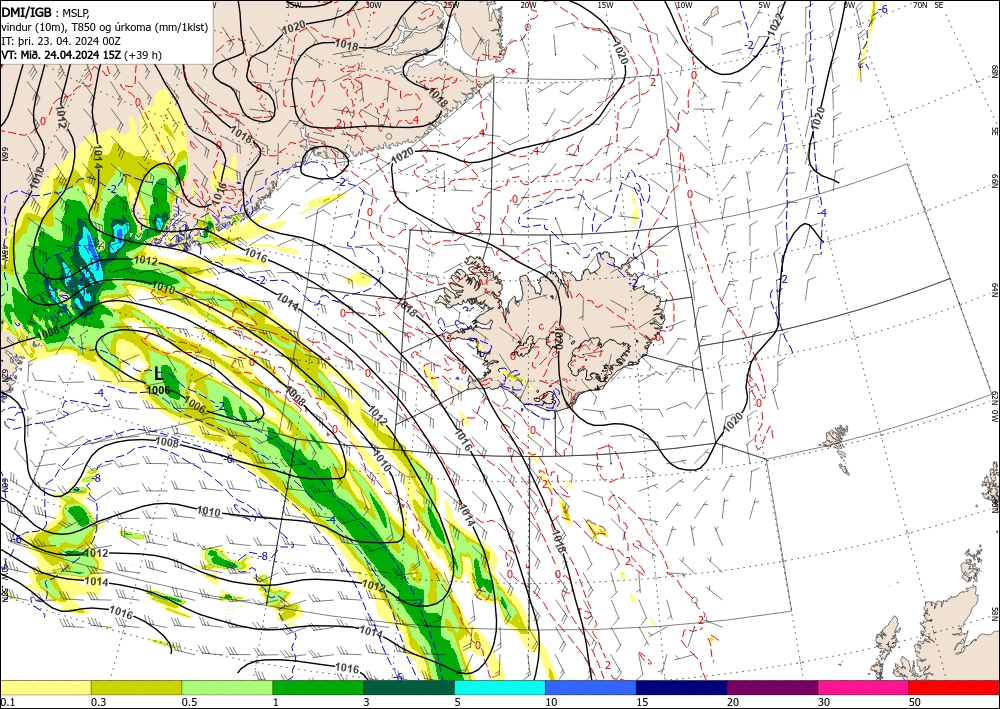Click the 'IT: þri. 23. 04. 2024 00Z' line
The width and height of the screenshot is (1000, 709).
tap(61, 41)
